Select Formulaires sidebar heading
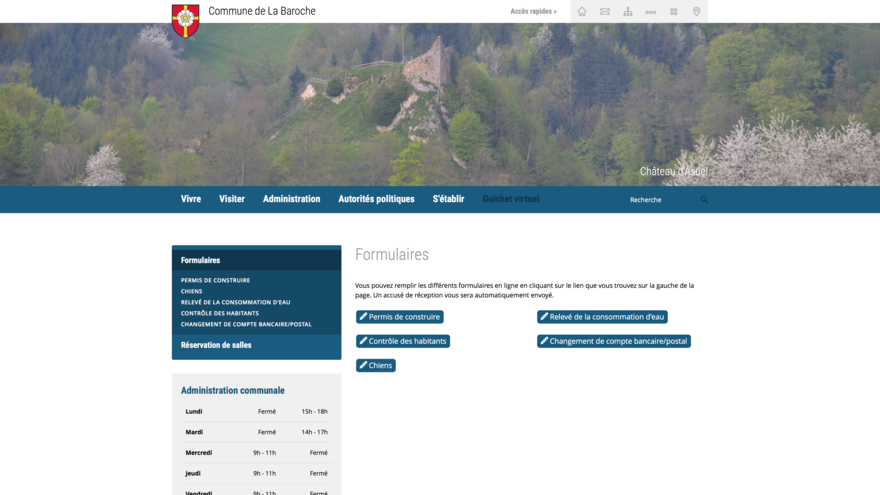The width and height of the screenshot is (880, 495). click(256, 260)
